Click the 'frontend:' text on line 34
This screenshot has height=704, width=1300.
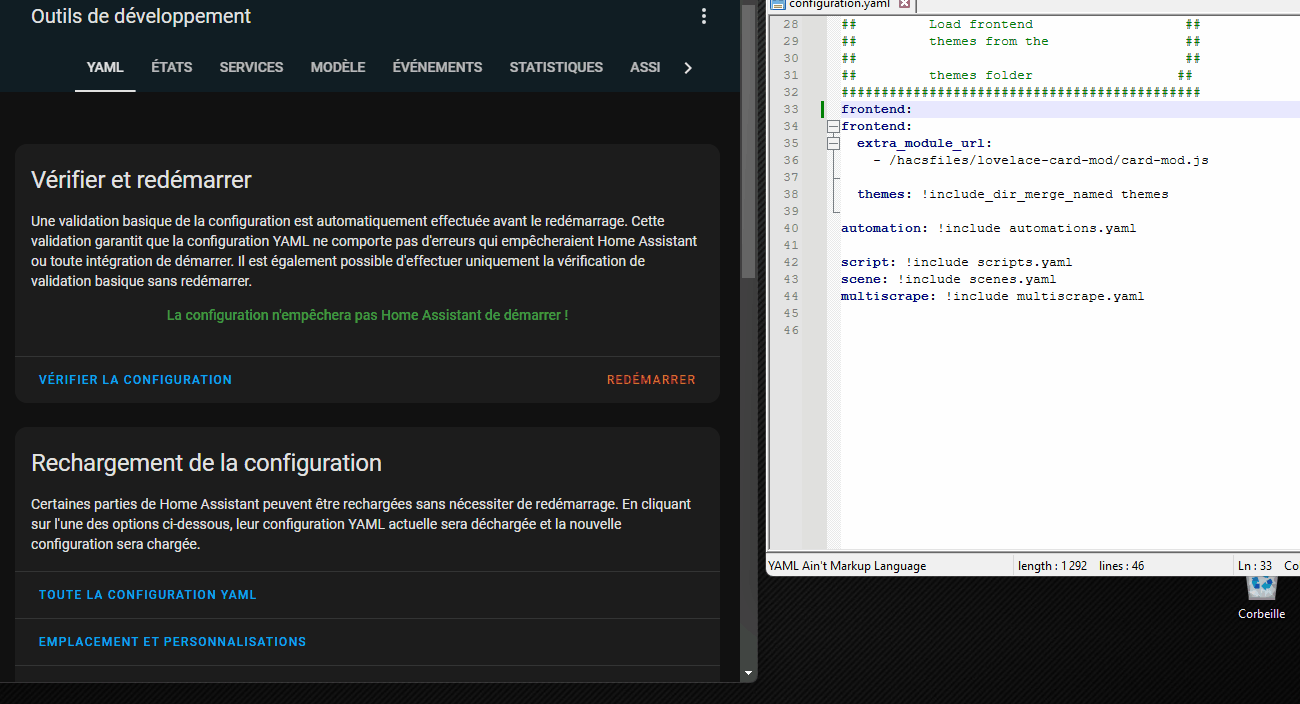pyautogui.click(x=876, y=127)
